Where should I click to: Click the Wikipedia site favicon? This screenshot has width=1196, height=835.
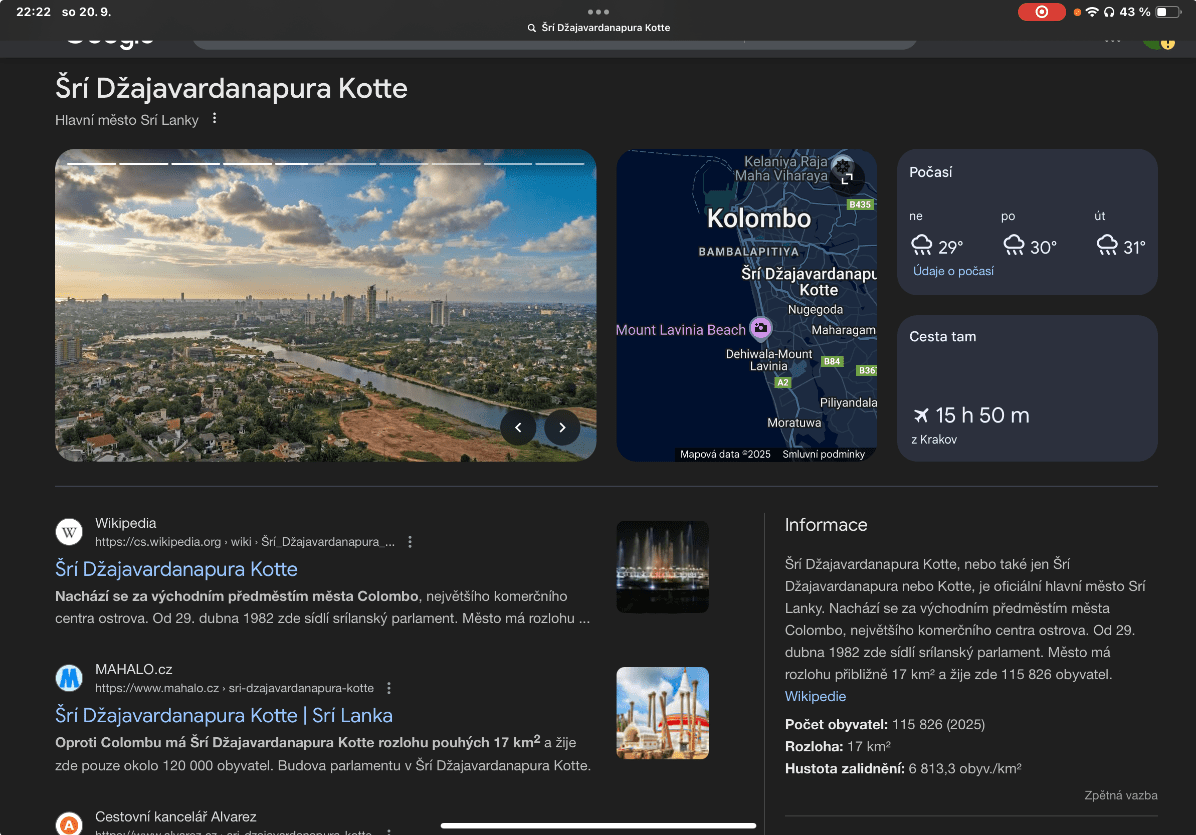pyautogui.click(x=69, y=532)
